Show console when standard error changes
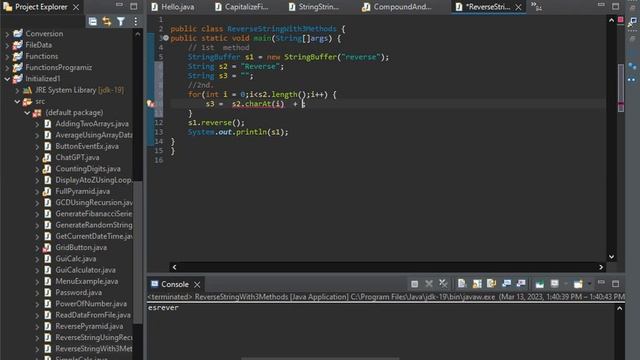This screenshot has height=360, width=640. tap(521, 284)
